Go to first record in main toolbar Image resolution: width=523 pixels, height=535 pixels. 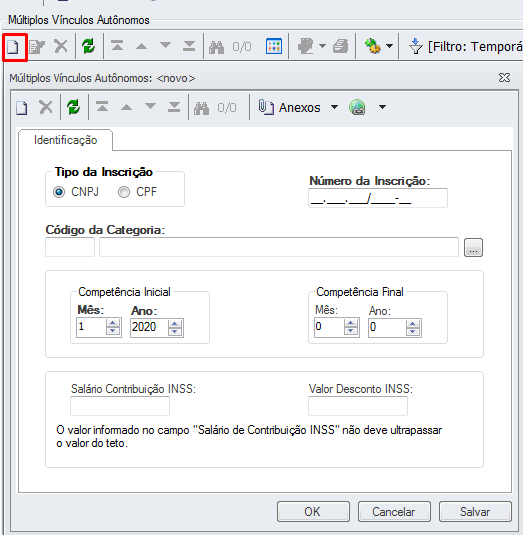coord(117,46)
